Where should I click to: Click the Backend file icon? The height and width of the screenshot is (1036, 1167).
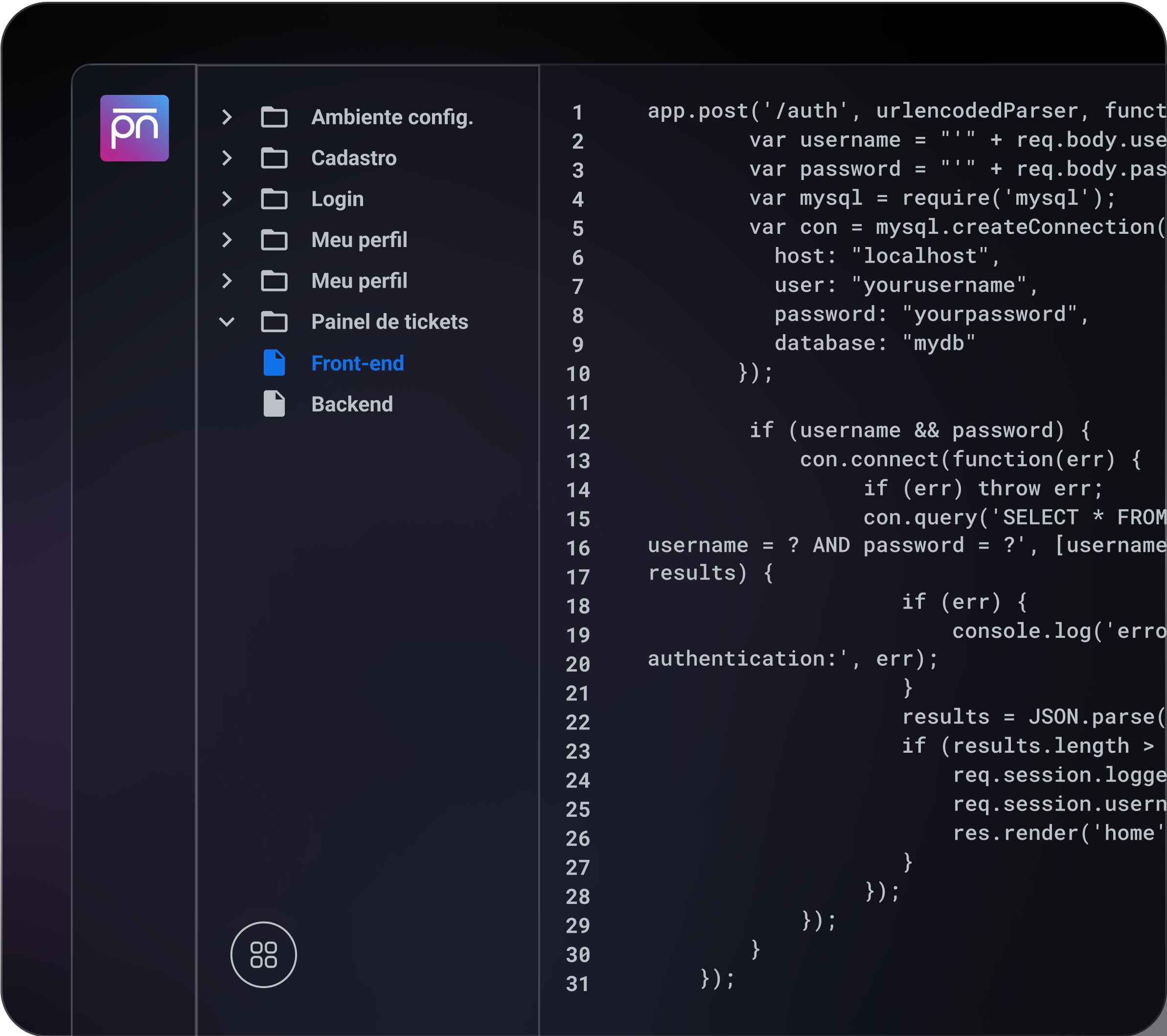[274, 404]
